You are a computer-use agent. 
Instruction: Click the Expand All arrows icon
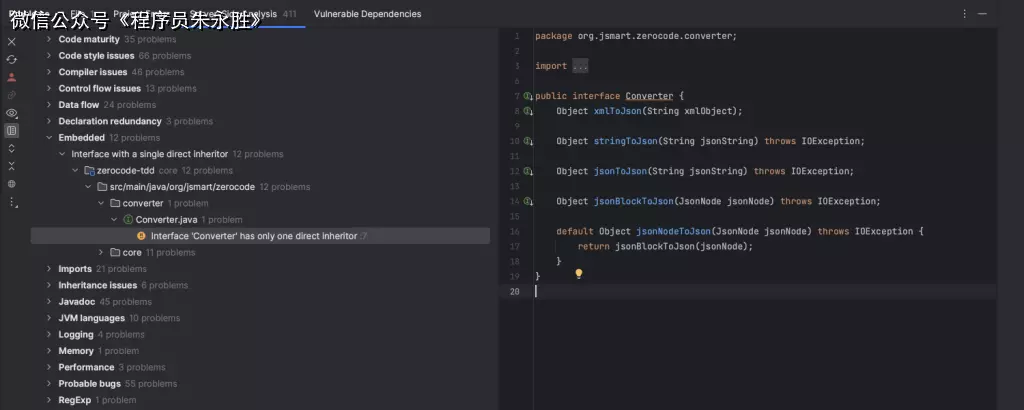[12, 149]
